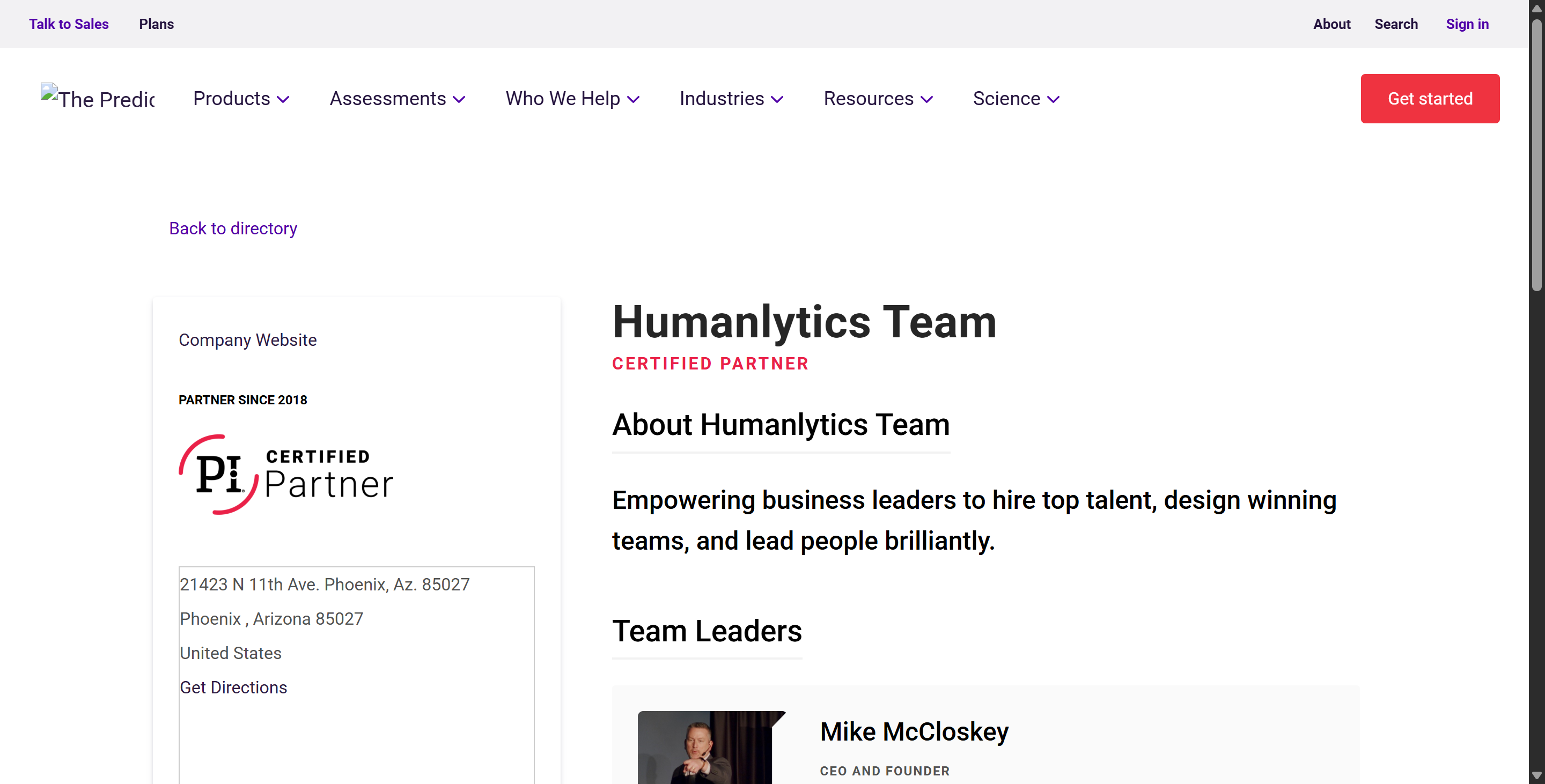Click Get Directions link

pos(233,687)
